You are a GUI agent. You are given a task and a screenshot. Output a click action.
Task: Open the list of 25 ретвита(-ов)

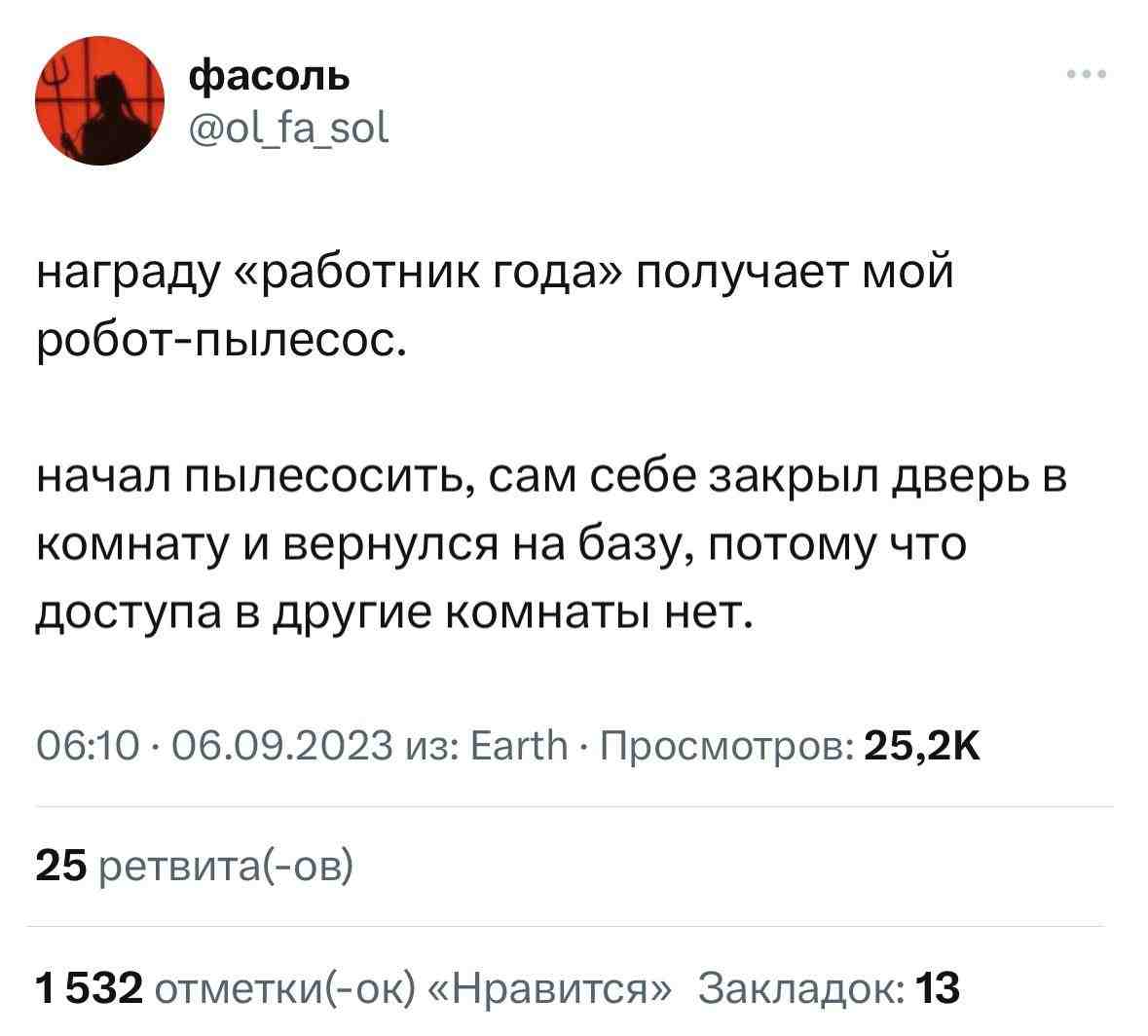195,866
